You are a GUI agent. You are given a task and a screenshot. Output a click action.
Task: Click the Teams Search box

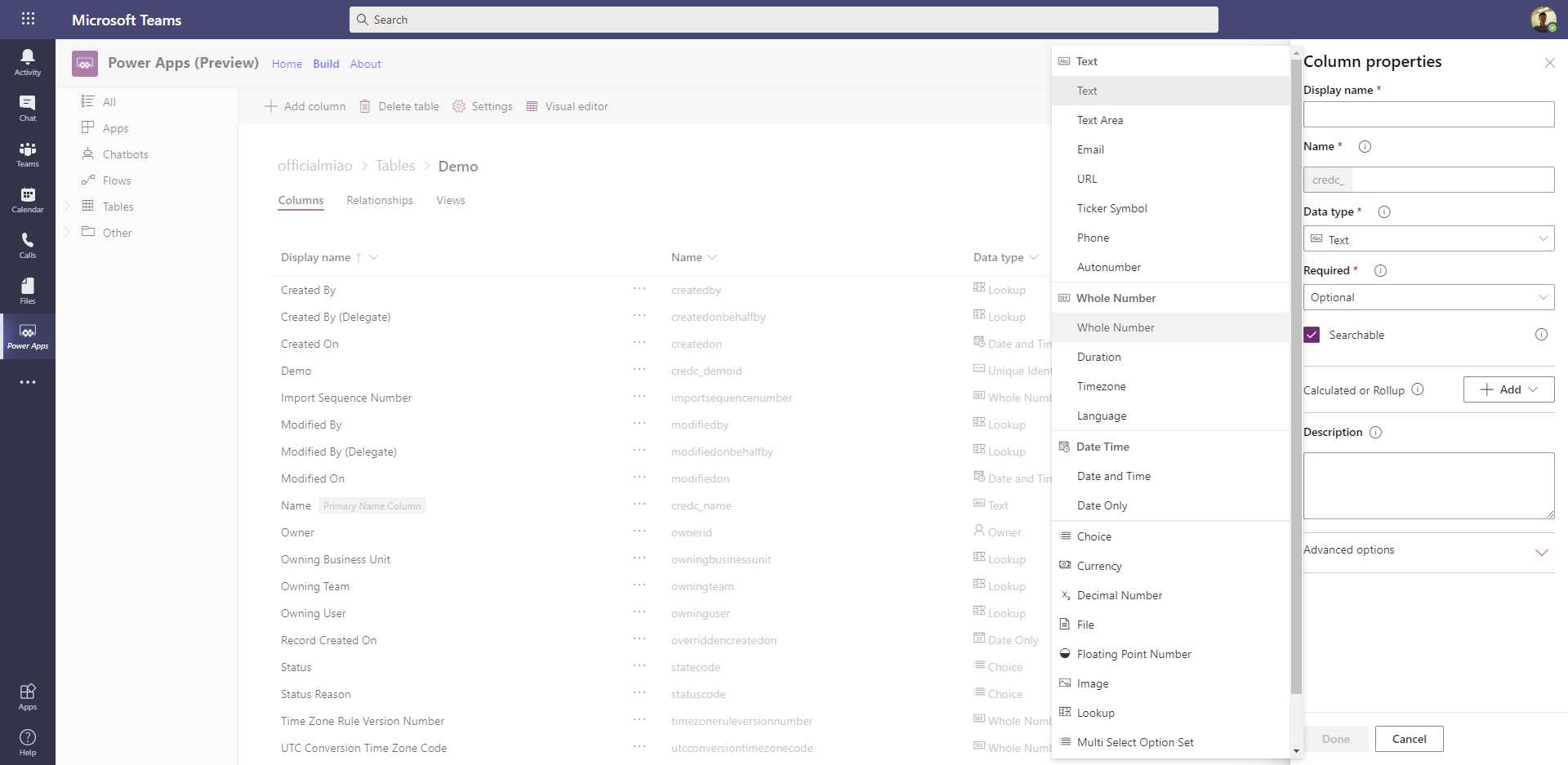tap(783, 20)
